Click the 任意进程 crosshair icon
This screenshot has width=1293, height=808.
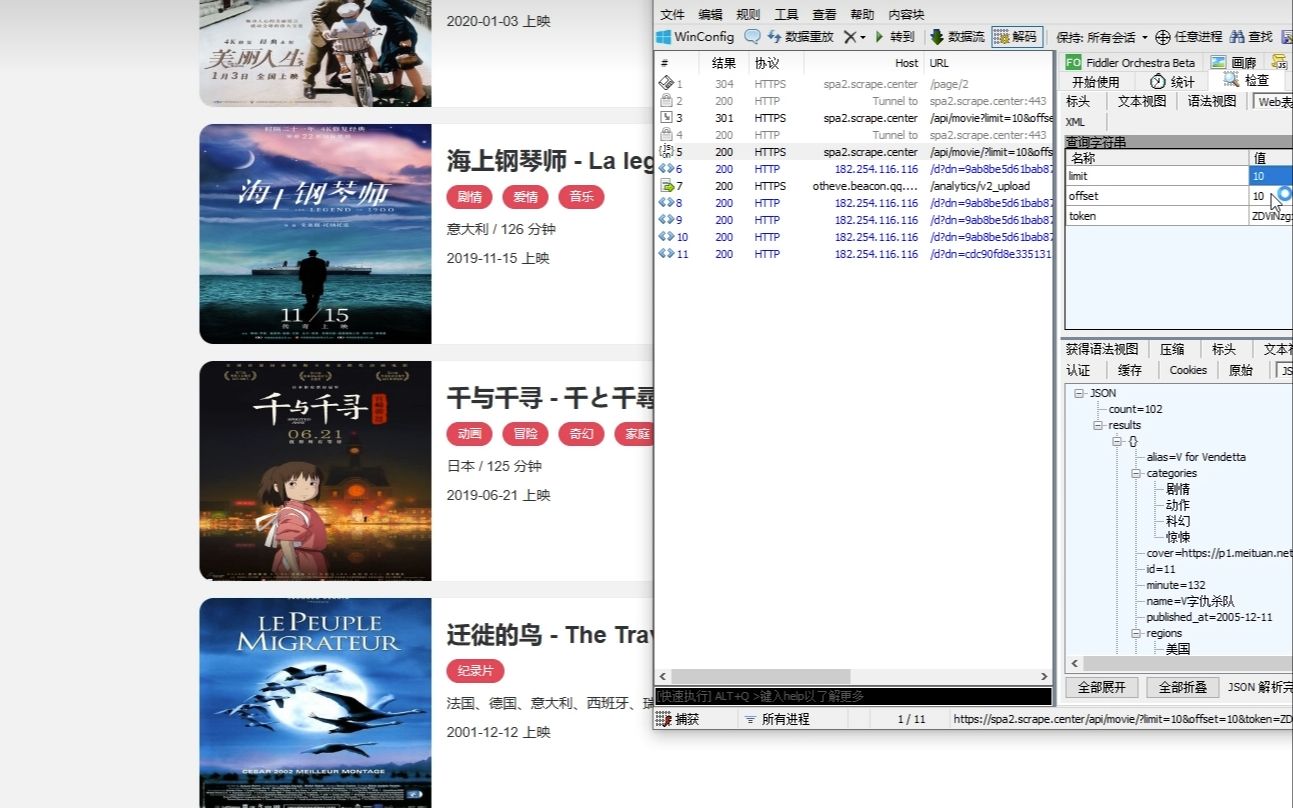1163,37
